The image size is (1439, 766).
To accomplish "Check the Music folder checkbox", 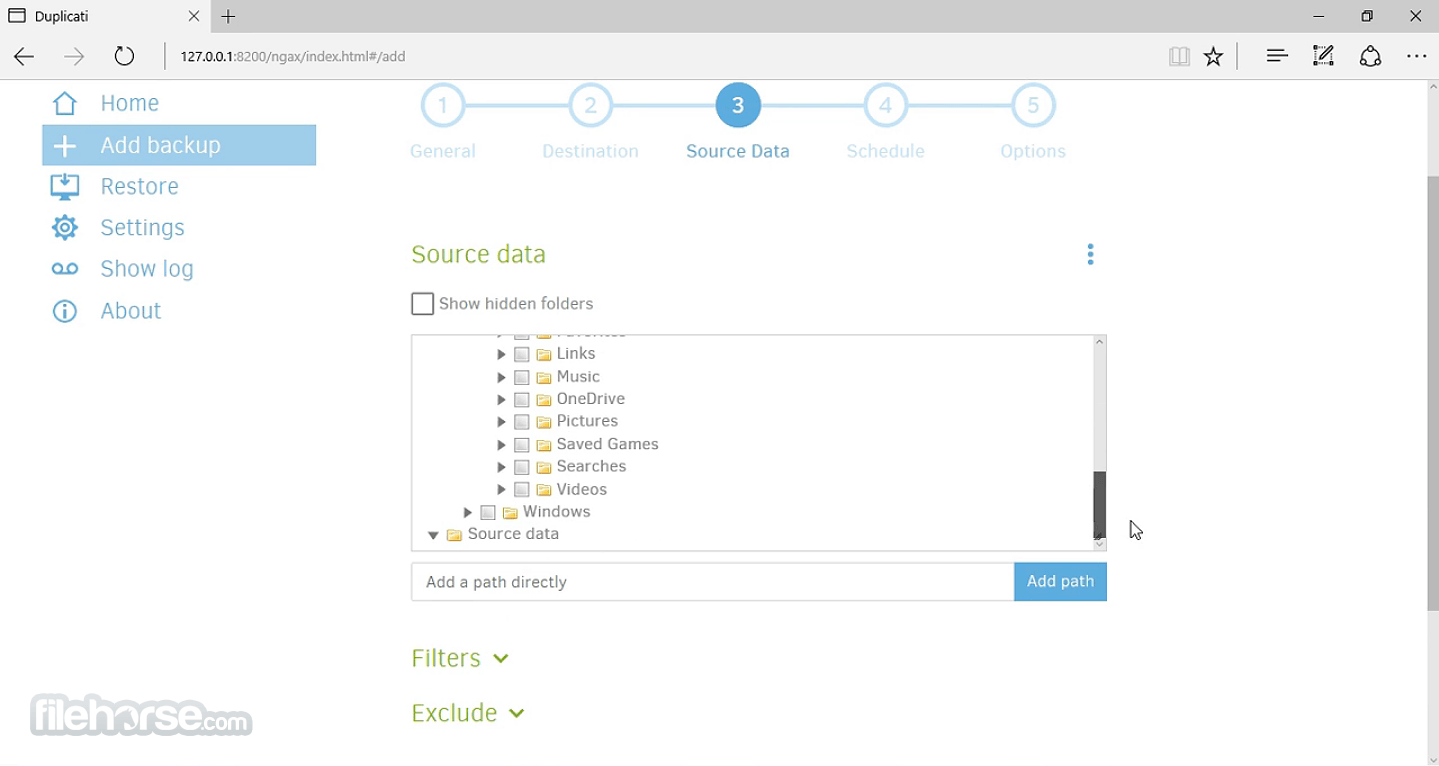I will (522, 378).
